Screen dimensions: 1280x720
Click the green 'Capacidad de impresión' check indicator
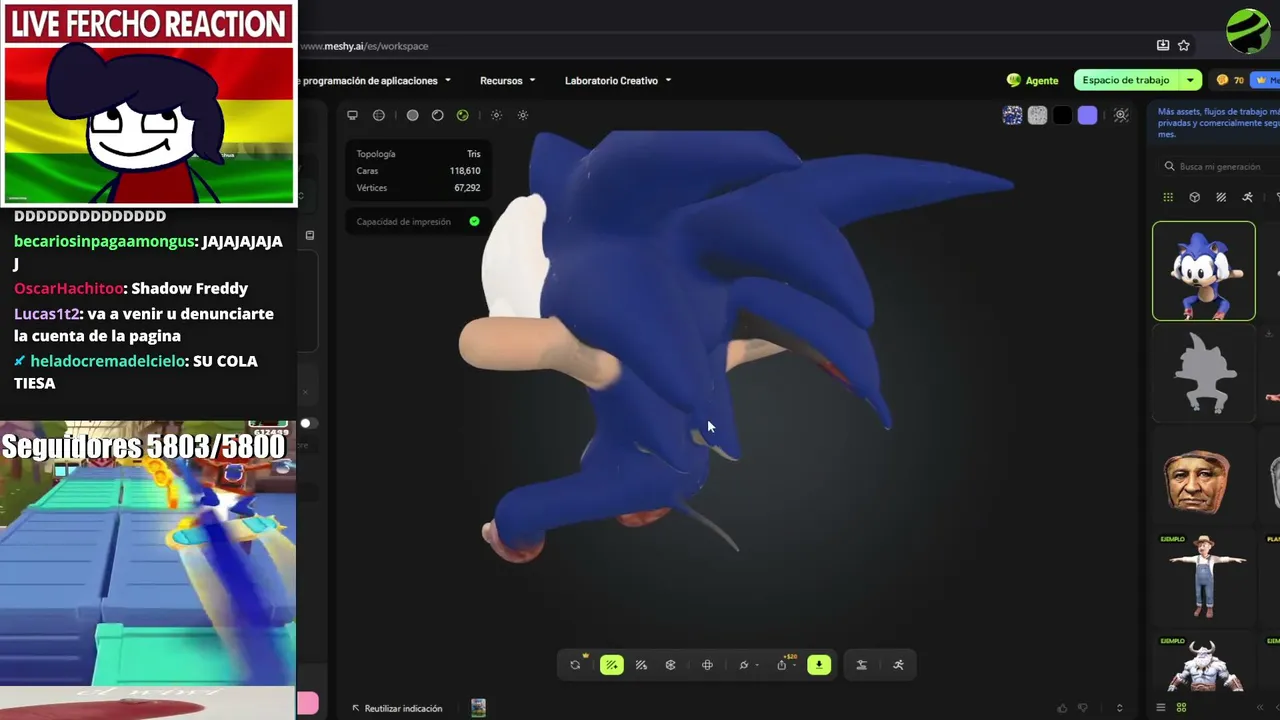click(x=474, y=221)
